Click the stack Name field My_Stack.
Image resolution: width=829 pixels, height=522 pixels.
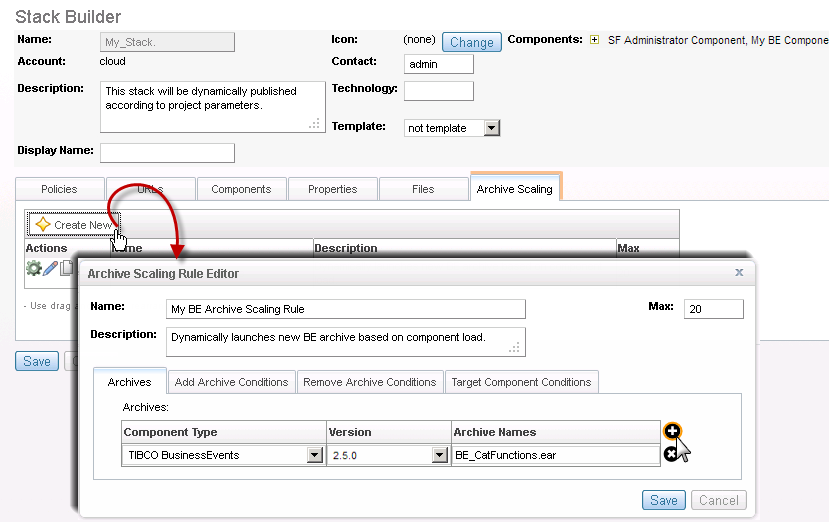[x=167, y=42]
